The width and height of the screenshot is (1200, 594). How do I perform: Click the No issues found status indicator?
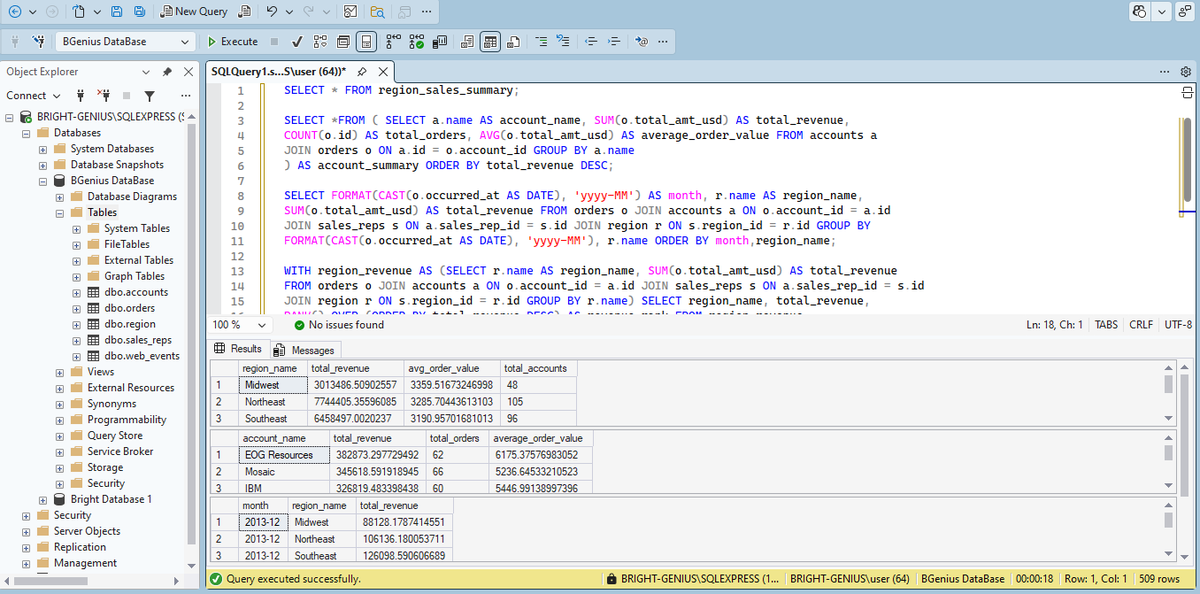point(340,325)
